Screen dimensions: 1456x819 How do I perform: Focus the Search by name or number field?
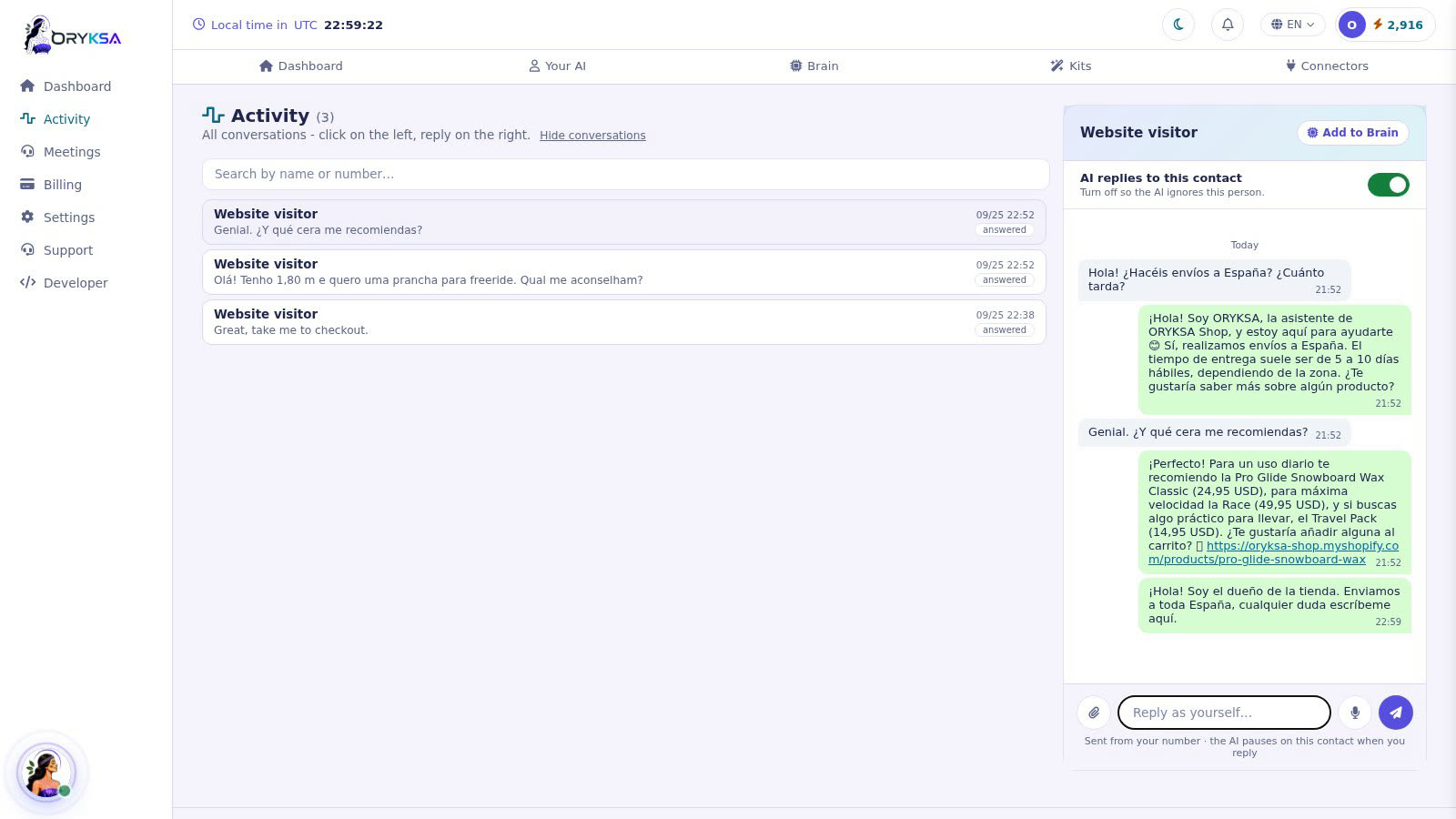coord(626,175)
